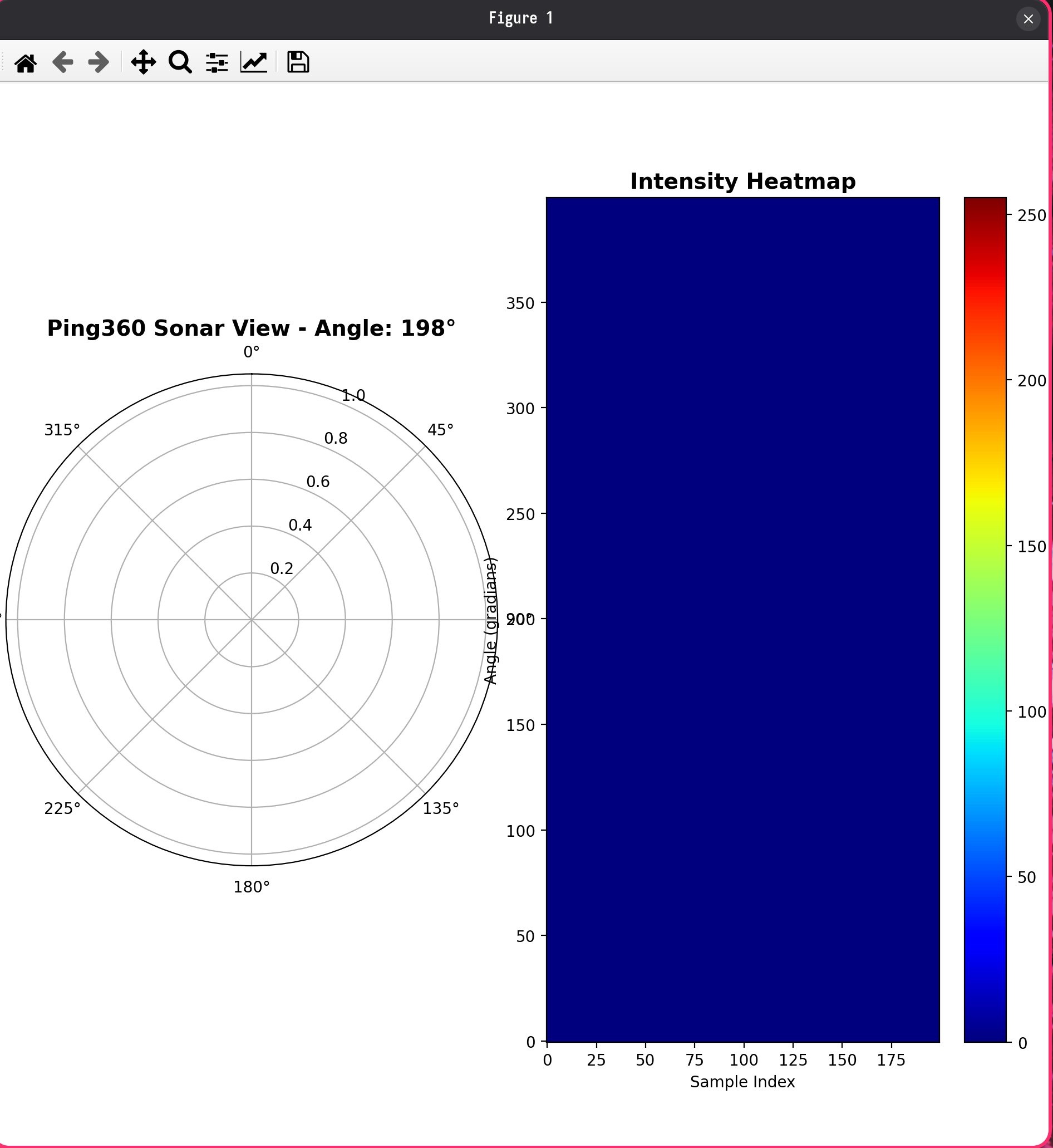The image size is (1053, 1148).
Task: Click the Angle (gradians) axis label
Action: tap(491, 621)
